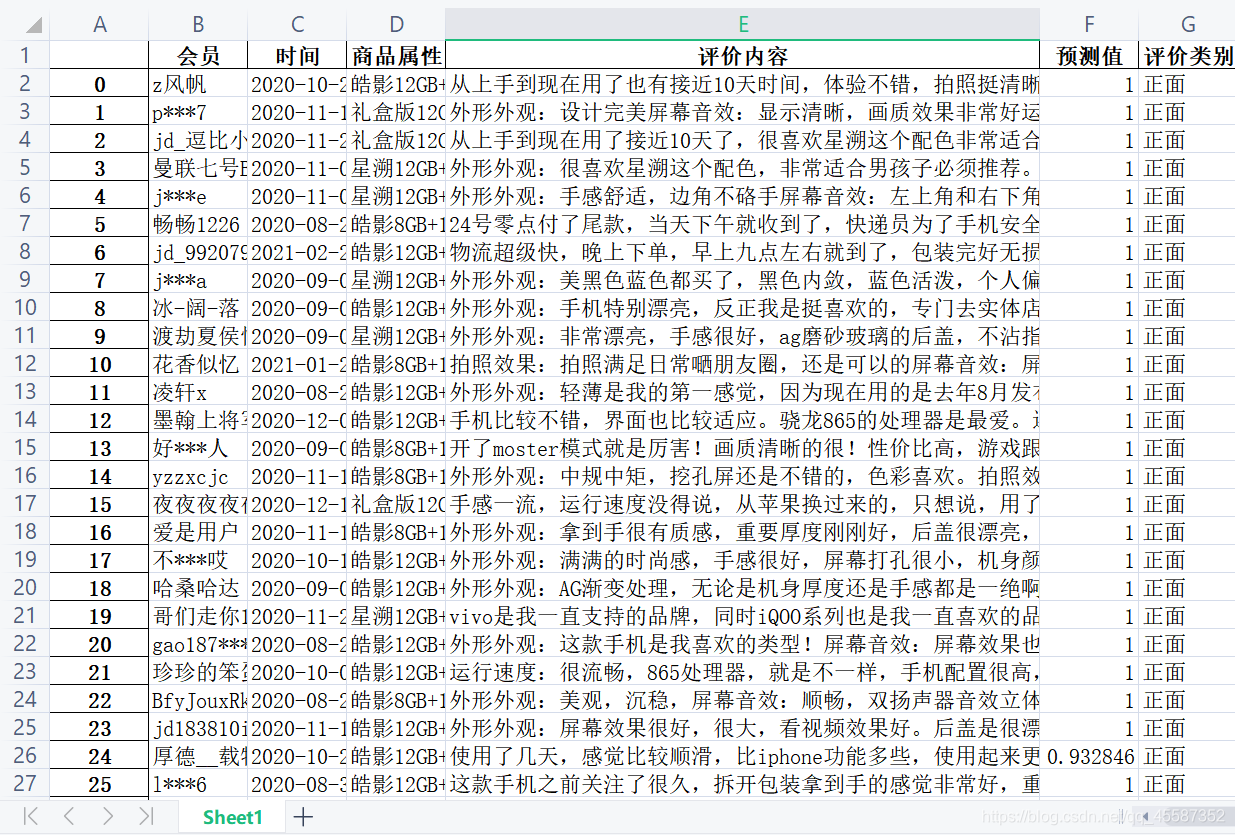This screenshot has width=1235, height=835.
Task: Click product attribute in 曼联七号 row
Action: (396, 168)
